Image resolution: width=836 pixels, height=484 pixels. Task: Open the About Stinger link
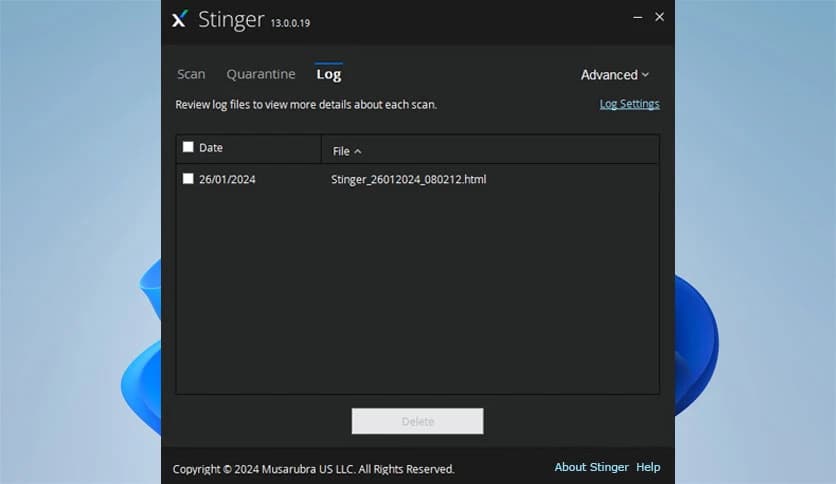tap(591, 467)
